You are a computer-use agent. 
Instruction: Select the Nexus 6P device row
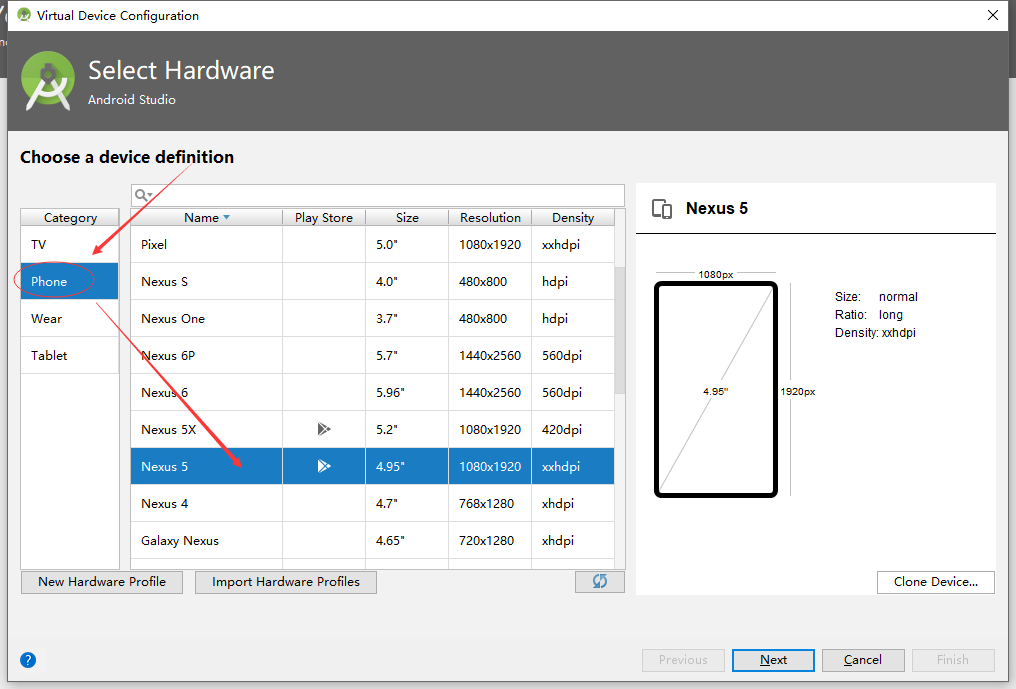(x=373, y=355)
